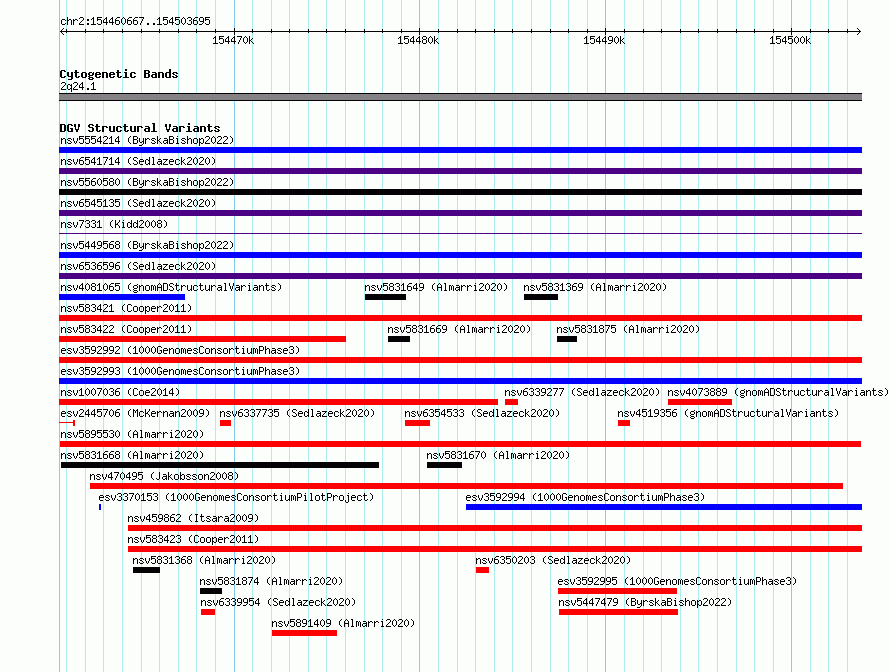The width and height of the screenshot is (890, 672).
Task: Click the small red nsv6339277 bar
Action: tap(511, 402)
